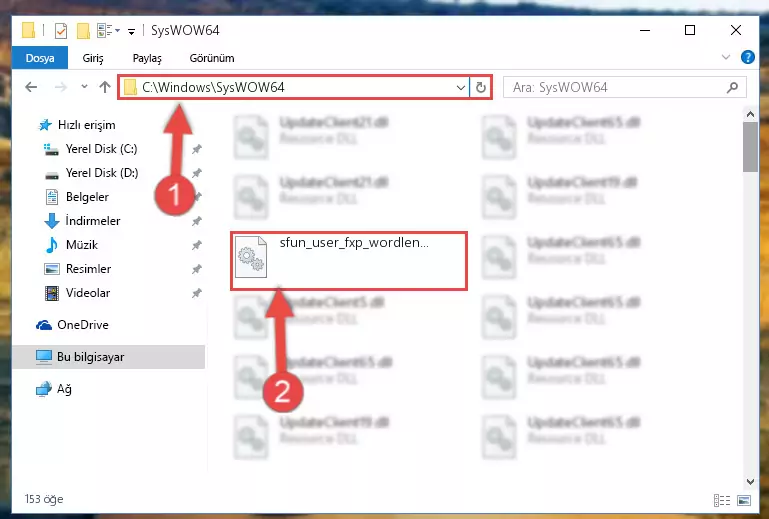Click the address bar path C:\Windows\SysWOW64
This screenshot has width=769, height=519.
pos(213,87)
